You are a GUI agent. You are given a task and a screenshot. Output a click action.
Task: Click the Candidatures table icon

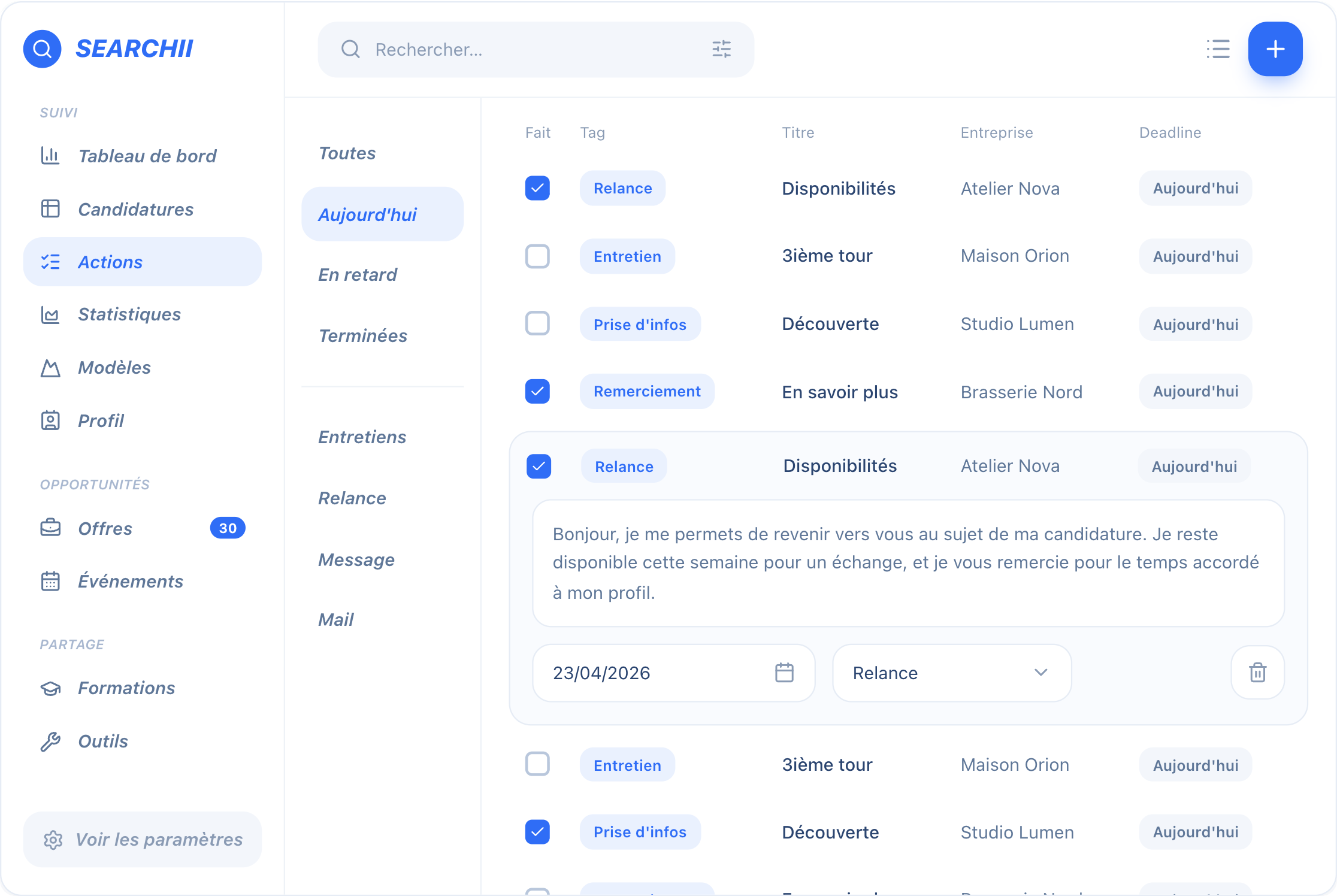click(x=50, y=208)
